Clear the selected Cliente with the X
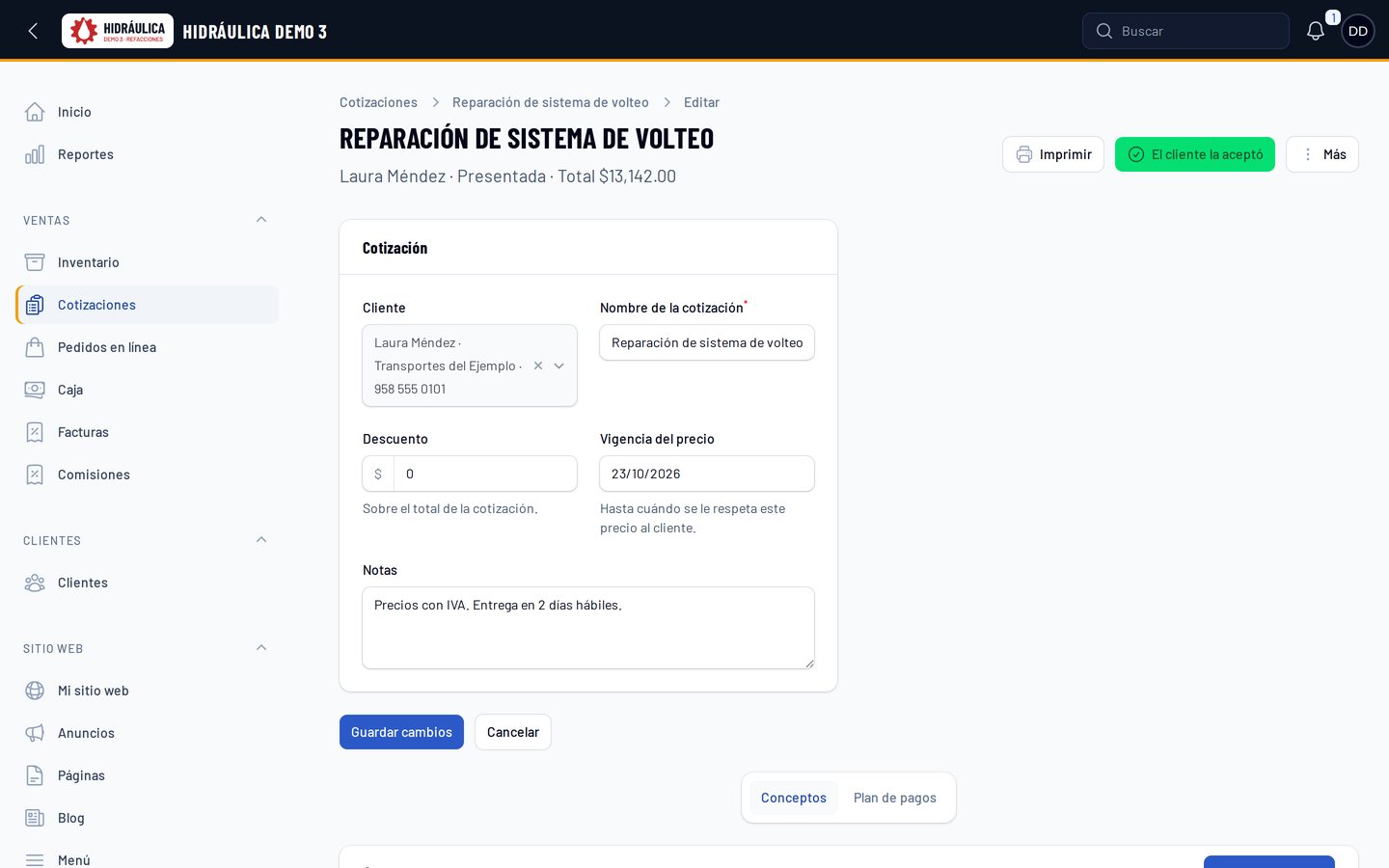 click(538, 366)
